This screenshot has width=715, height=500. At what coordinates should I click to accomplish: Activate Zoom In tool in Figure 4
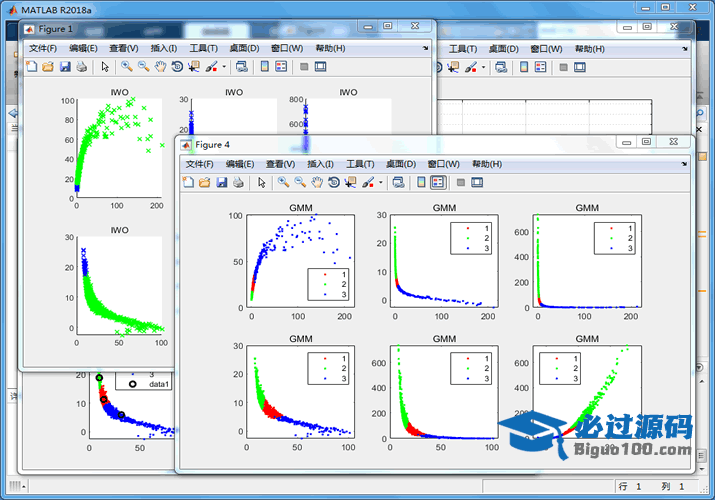pos(283,182)
